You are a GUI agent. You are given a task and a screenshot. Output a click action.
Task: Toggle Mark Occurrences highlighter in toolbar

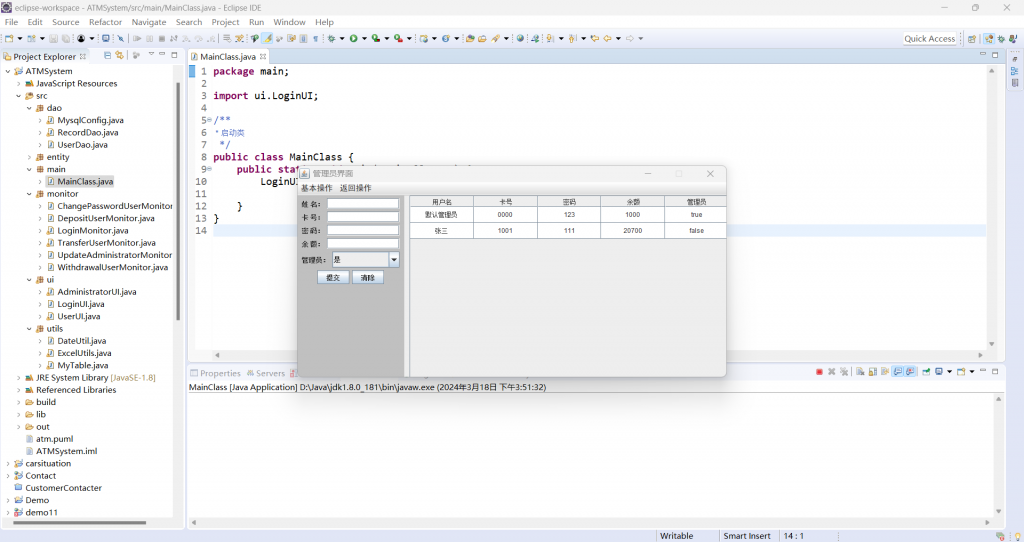click(267, 39)
